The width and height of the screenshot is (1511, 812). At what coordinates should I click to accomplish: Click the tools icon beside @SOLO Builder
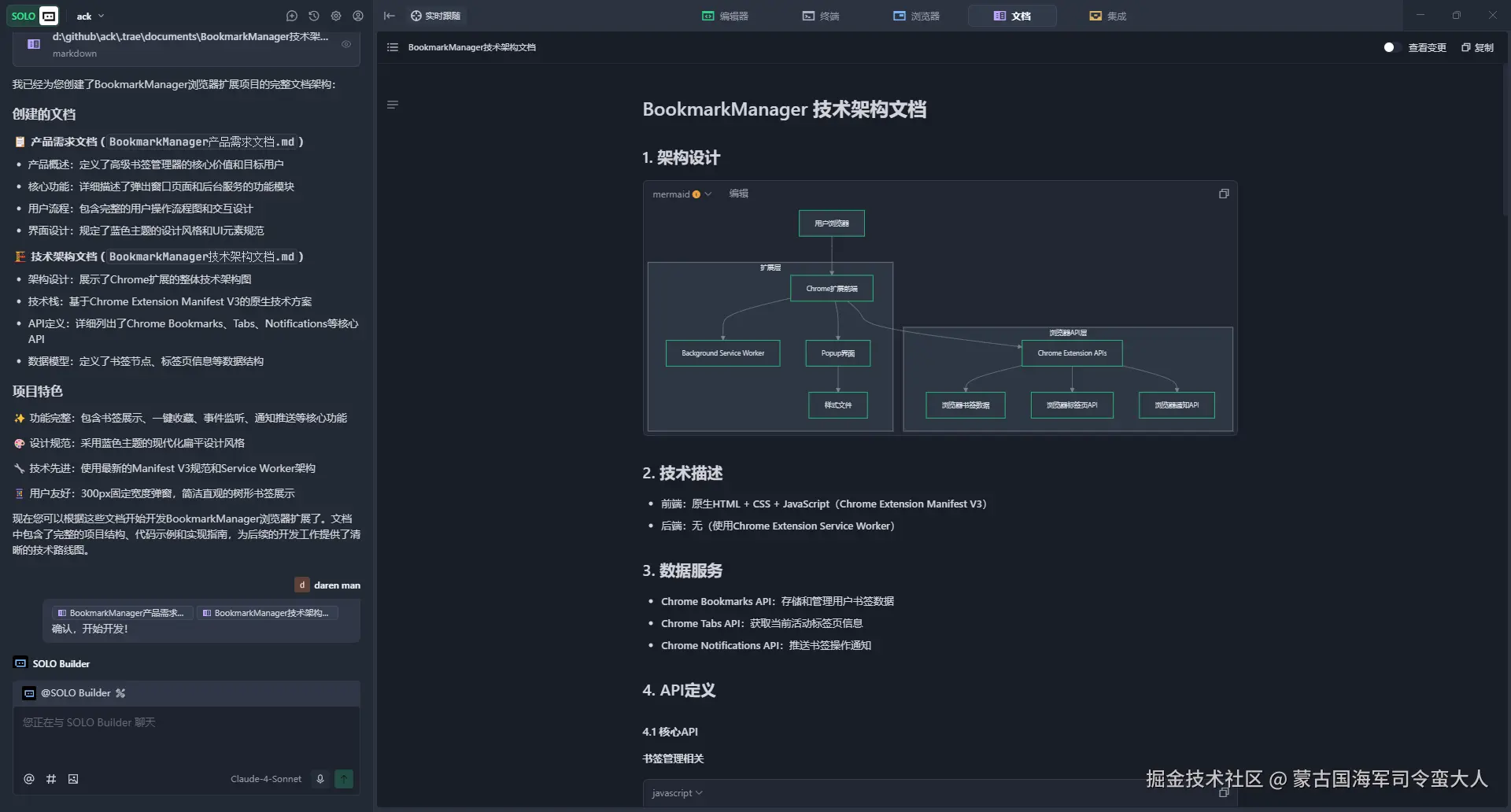[x=120, y=693]
